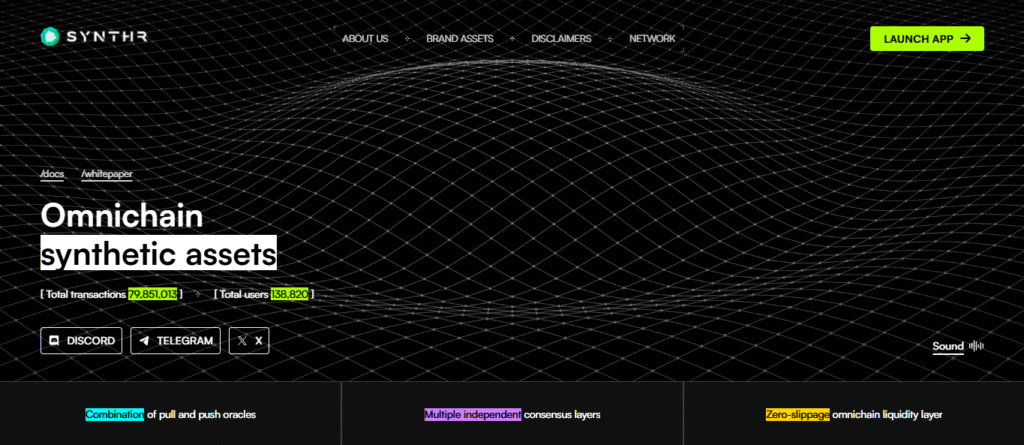Click the X social logo icon
This screenshot has height=445, width=1024.
coord(241,341)
